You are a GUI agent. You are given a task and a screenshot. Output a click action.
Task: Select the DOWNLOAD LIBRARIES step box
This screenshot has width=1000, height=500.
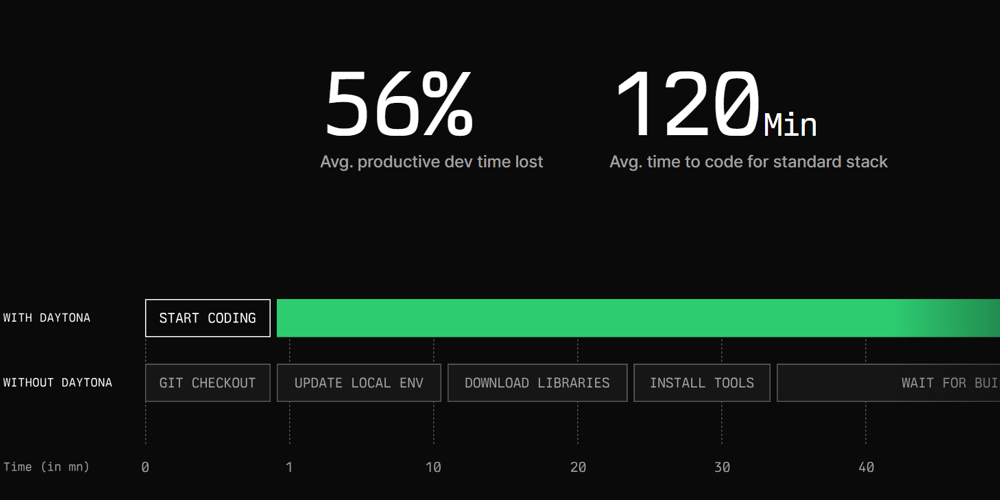point(537,383)
